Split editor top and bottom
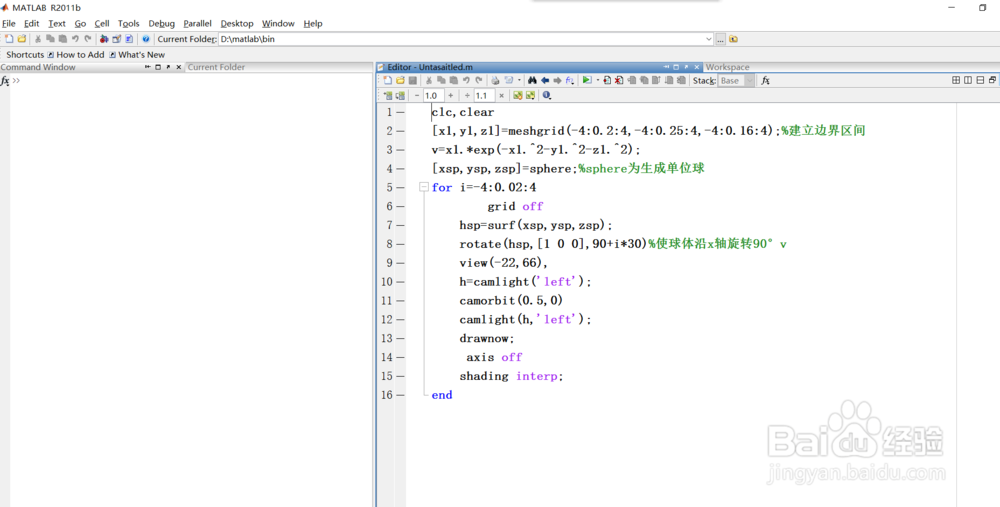1000x507 pixels. click(980, 80)
